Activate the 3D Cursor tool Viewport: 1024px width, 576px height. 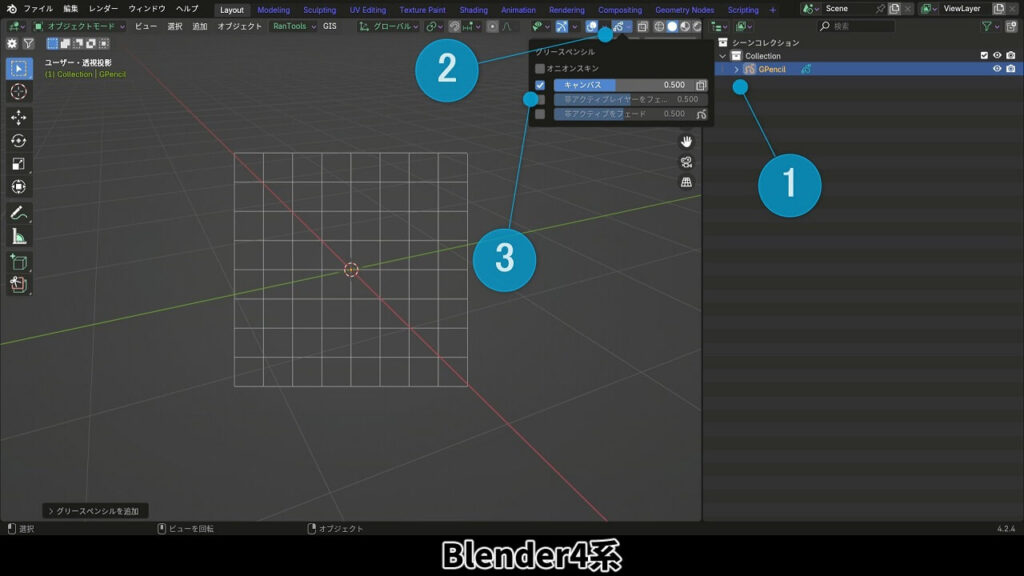coord(19,91)
